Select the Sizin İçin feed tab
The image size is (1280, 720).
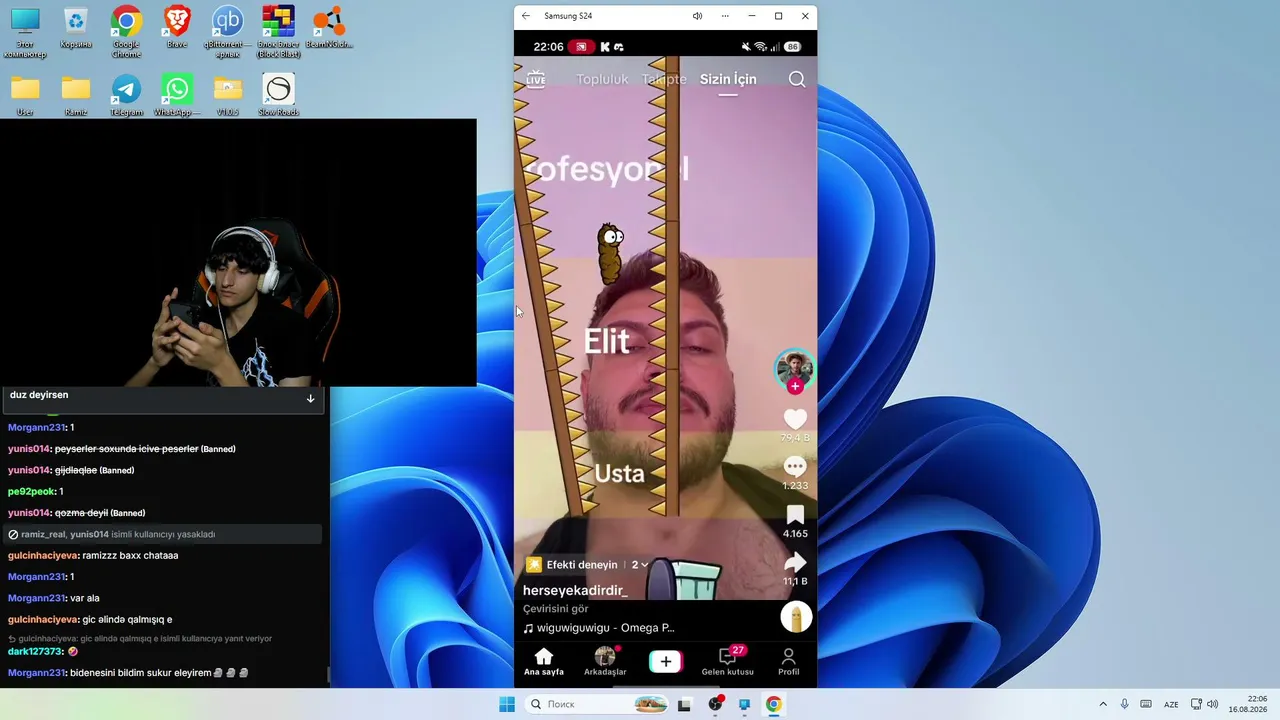[728, 79]
